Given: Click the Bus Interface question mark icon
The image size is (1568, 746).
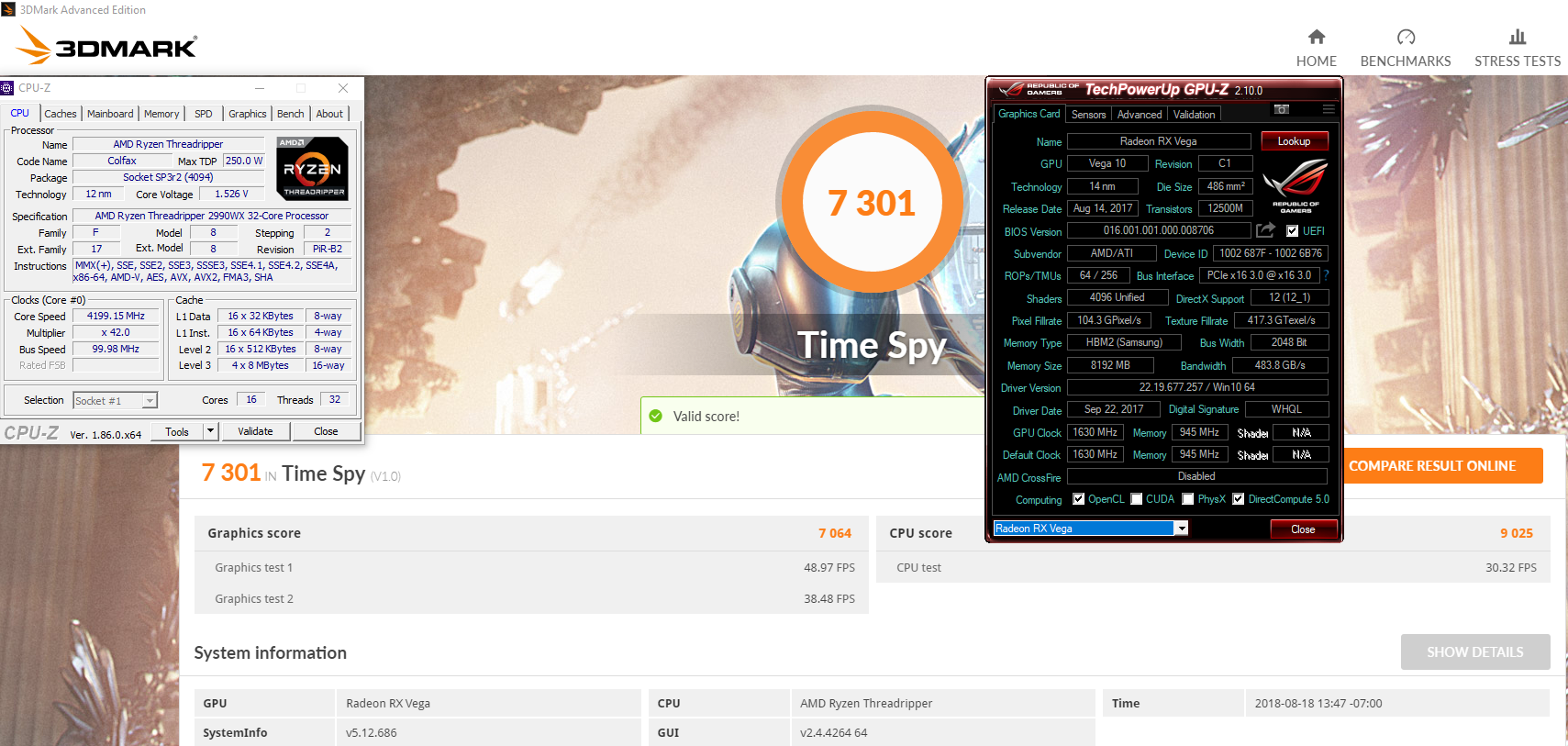Looking at the screenshot, I should coord(1326,275).
